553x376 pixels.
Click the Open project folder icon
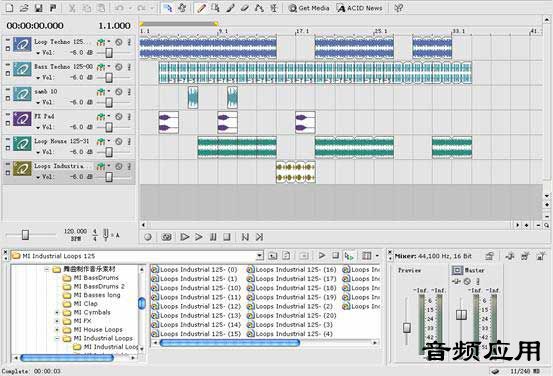coord(24,8)
